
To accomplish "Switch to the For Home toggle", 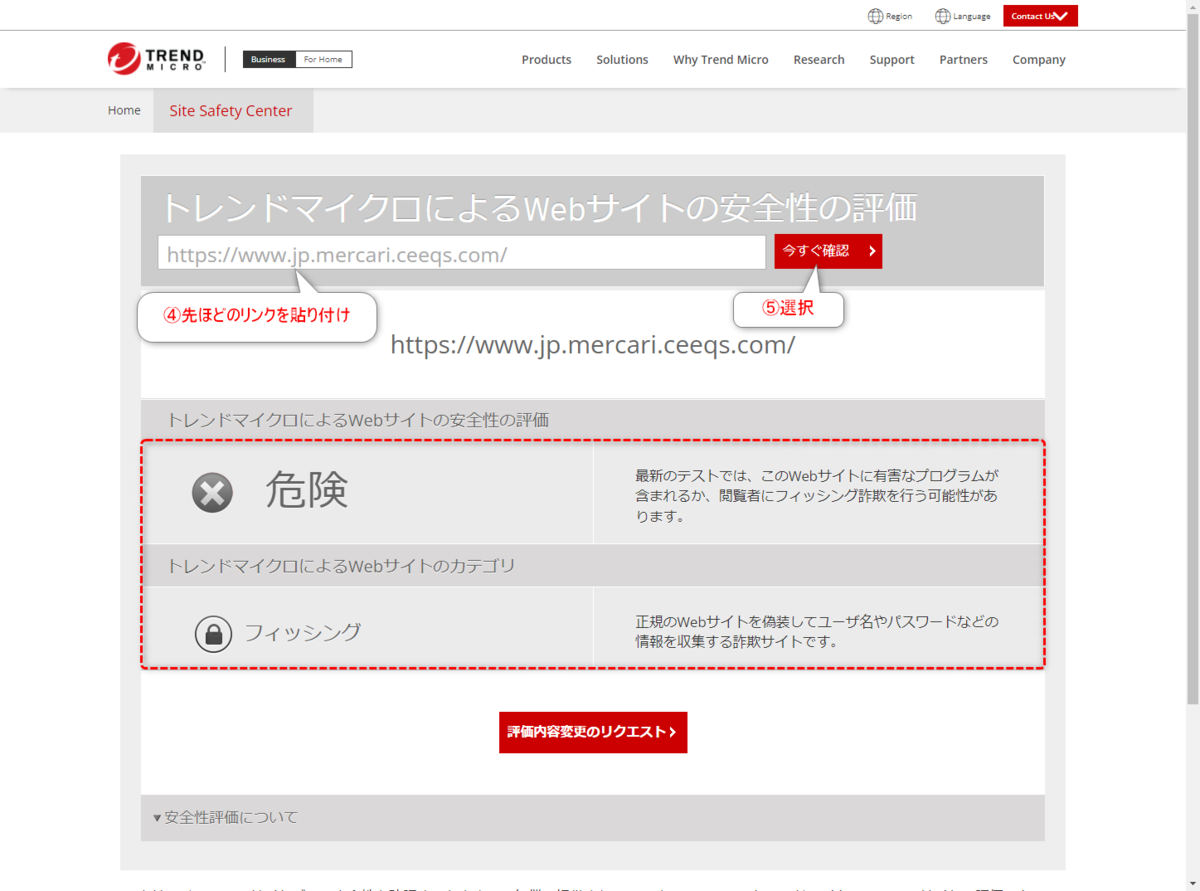I will click(323, 60).
